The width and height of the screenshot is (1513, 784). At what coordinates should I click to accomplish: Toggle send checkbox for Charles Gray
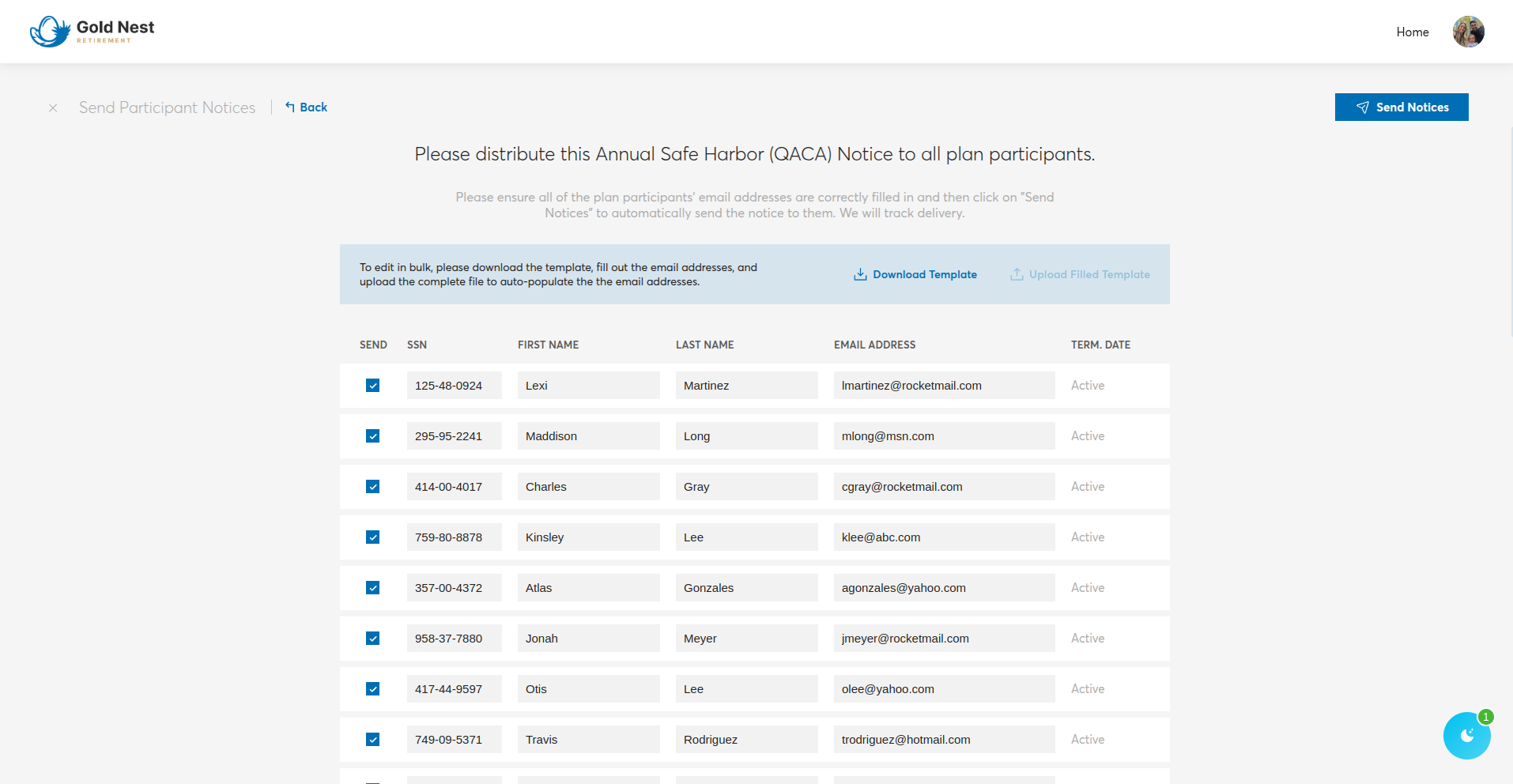[x=373, y=487]
